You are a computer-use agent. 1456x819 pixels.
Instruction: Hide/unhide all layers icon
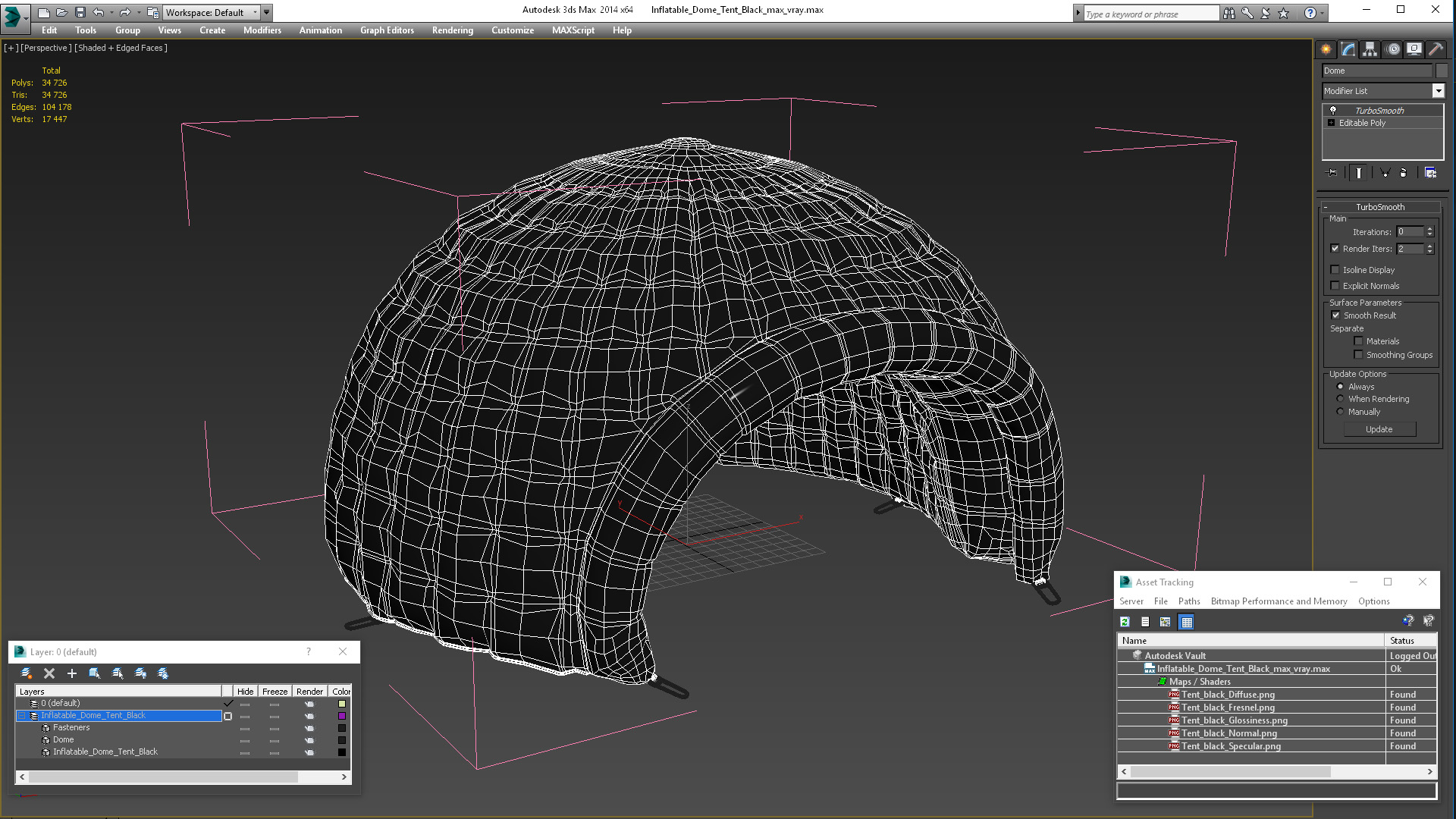[140, 673]
